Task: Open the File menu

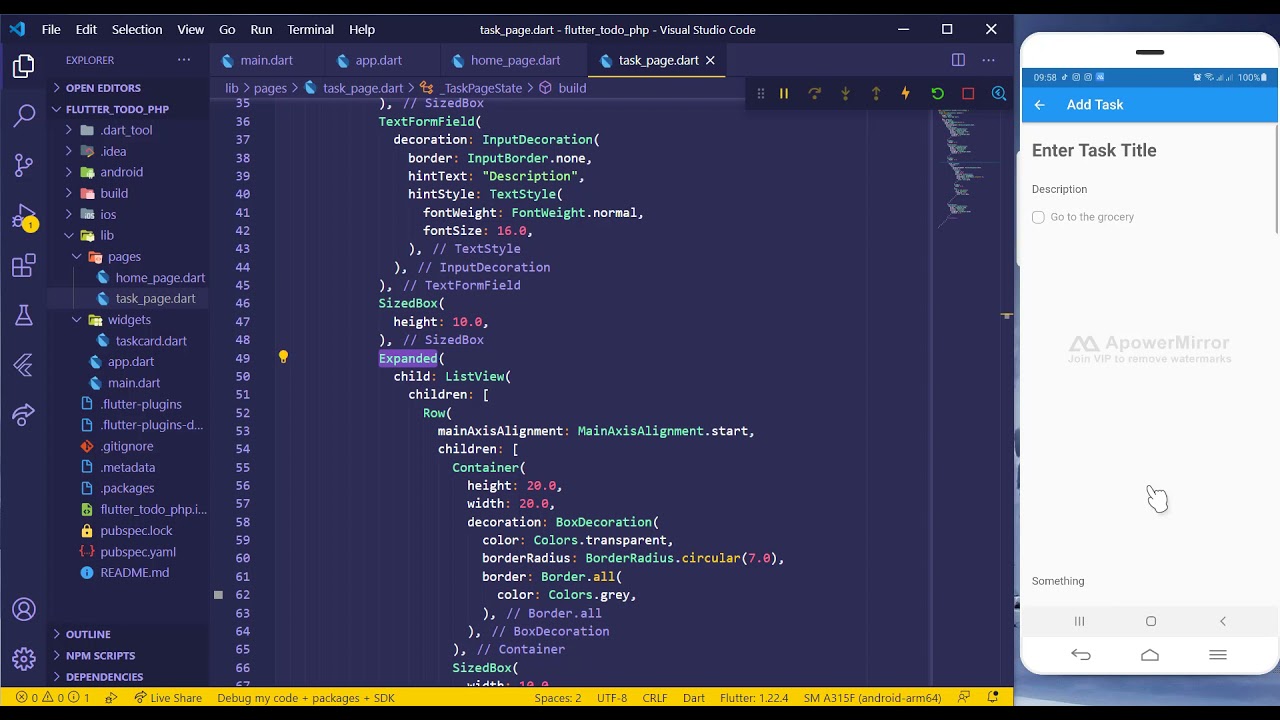Action: coord(51,29)
